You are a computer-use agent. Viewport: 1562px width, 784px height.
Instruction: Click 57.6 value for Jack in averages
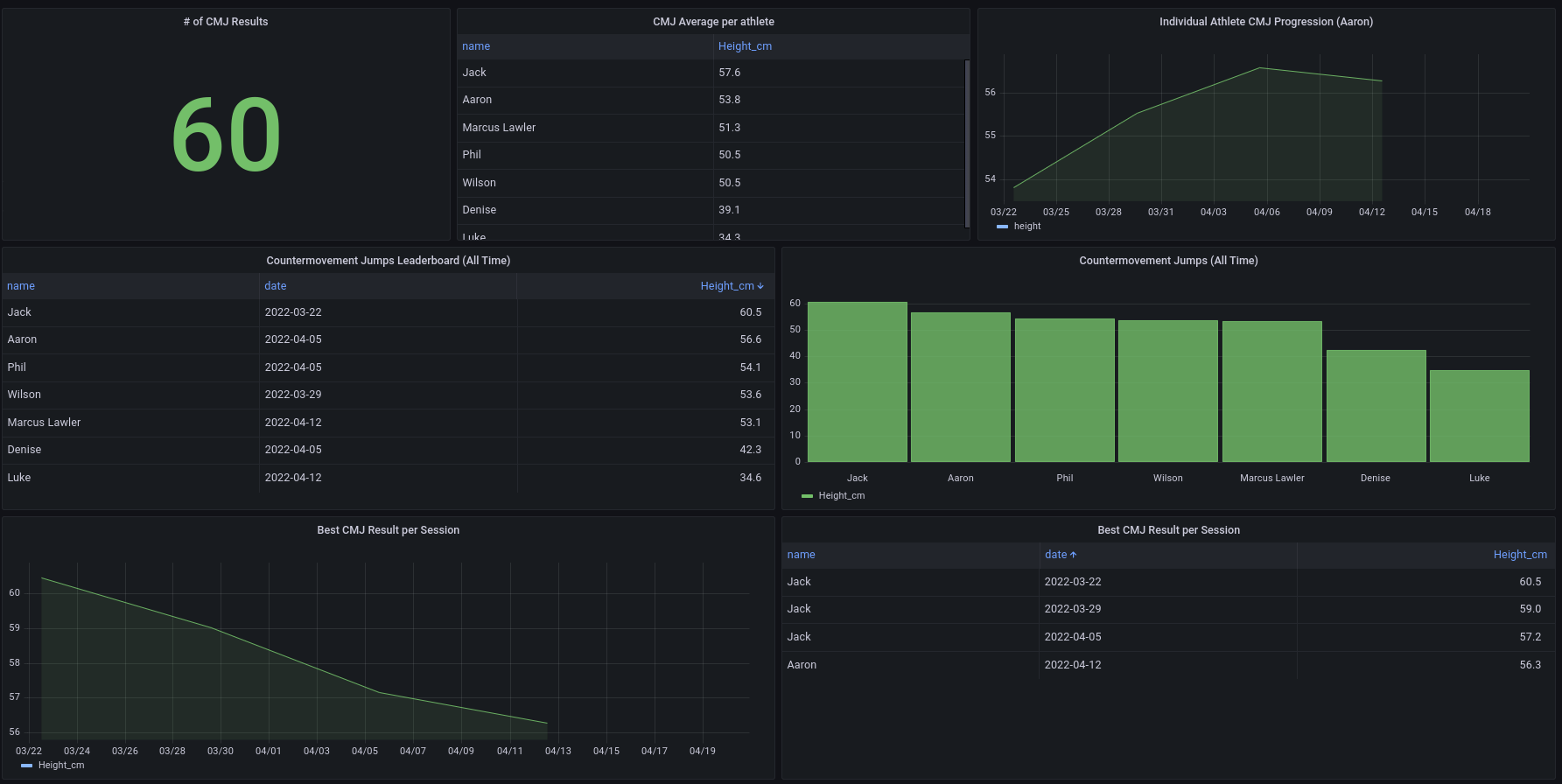tap(730, 73)
